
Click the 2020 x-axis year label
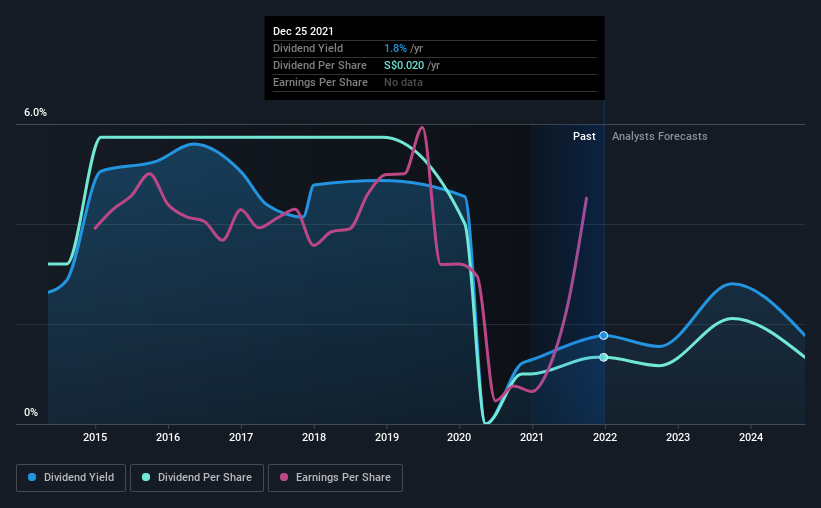pyautogui.click(x=459, y=437)
